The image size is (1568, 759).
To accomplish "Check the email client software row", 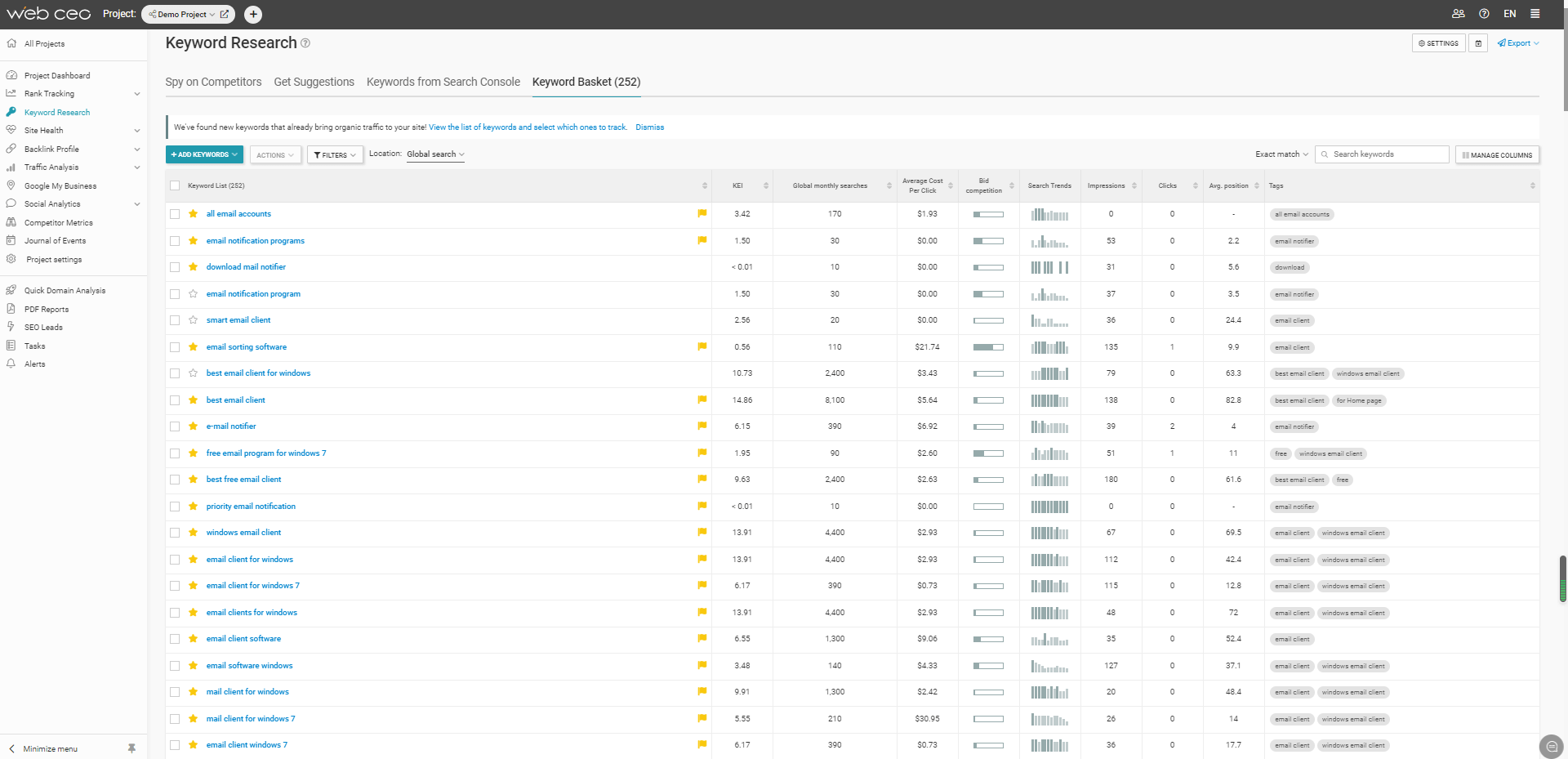I will (175, 639).
